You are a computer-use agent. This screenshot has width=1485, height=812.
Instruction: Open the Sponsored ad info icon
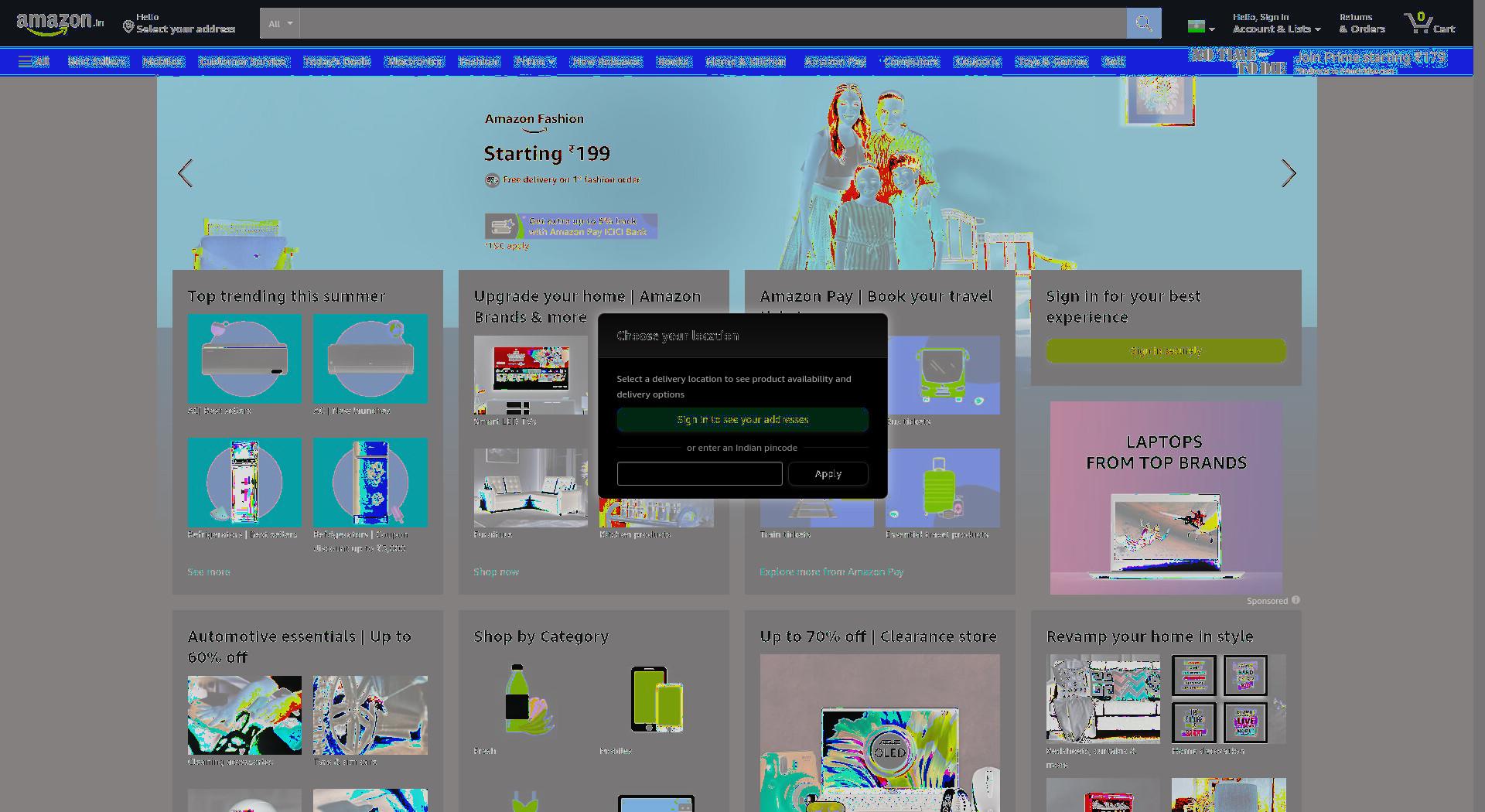(1296, 600)
